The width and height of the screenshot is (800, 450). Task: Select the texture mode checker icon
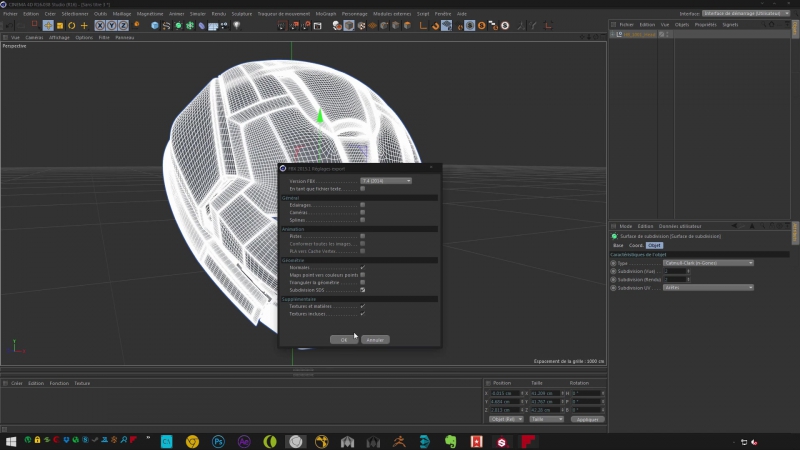pos(361,26)
